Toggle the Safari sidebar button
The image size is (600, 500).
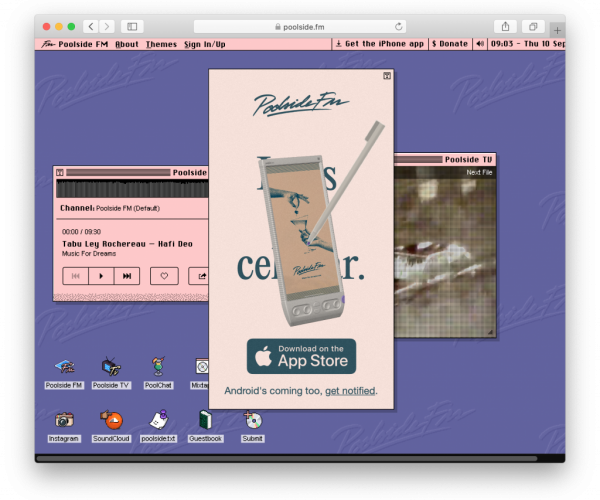tap(132, 26)
